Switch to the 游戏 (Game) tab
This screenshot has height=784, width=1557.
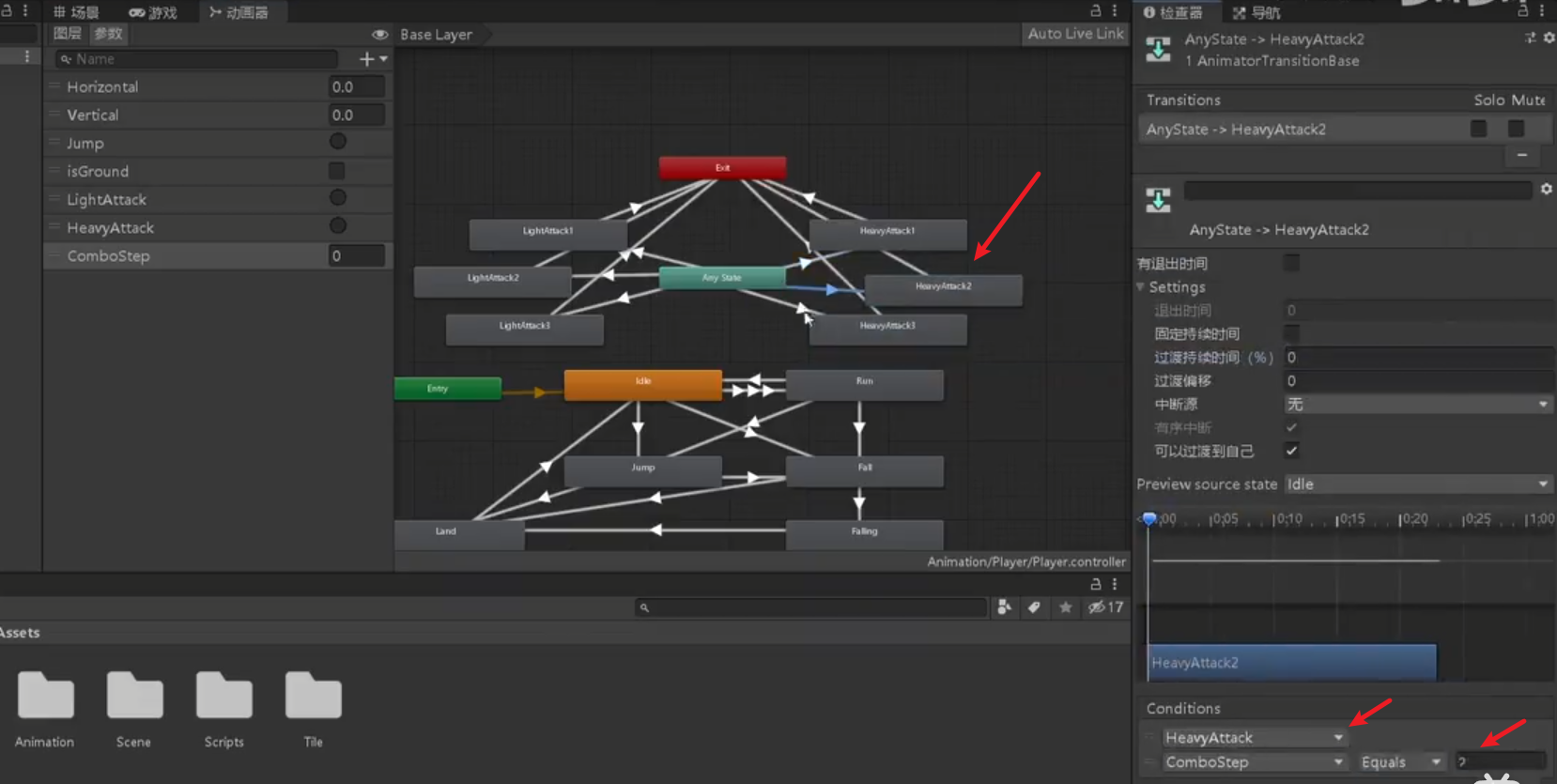coord(153,12)
